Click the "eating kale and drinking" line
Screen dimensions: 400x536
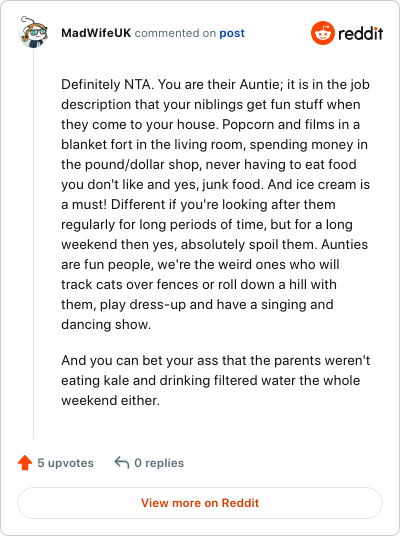tap(136, 380)
